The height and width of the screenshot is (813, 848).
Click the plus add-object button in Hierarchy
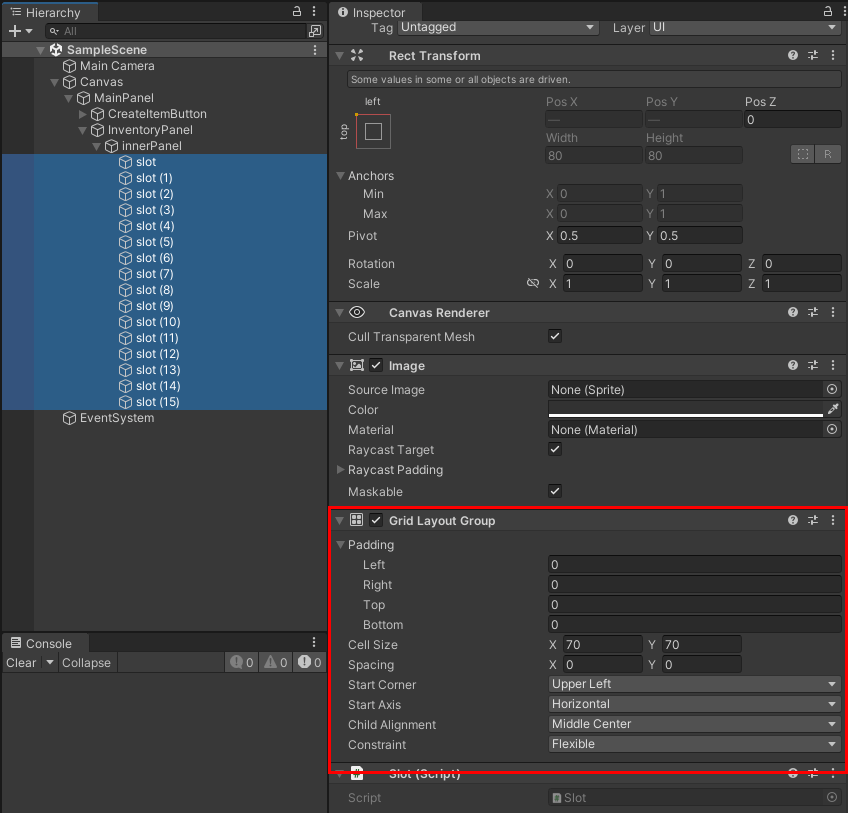point(15,31)
